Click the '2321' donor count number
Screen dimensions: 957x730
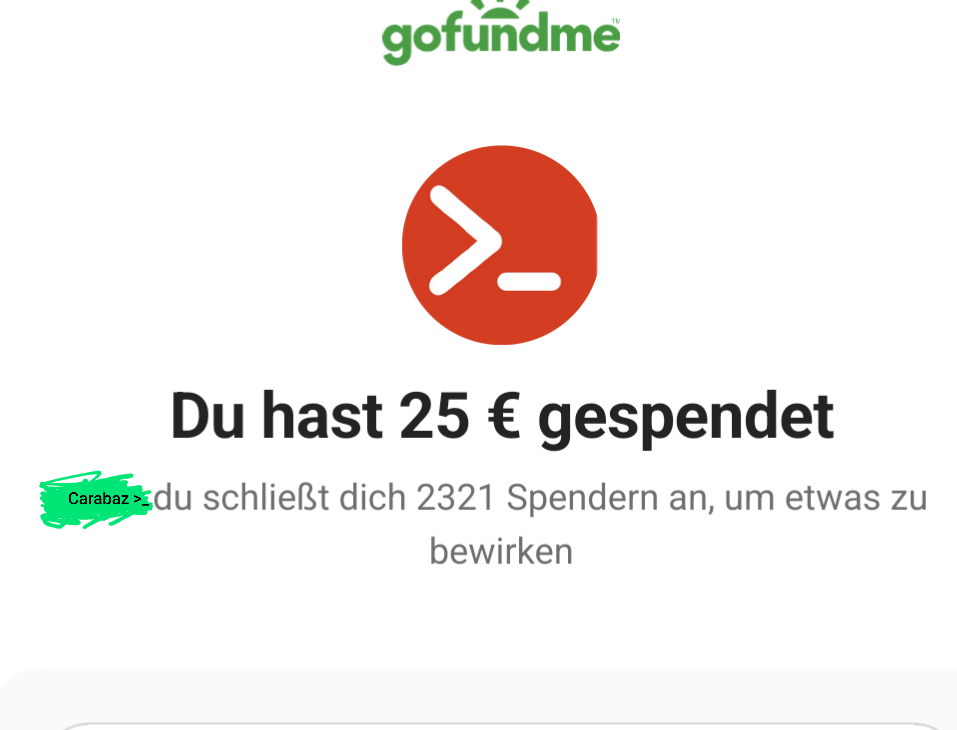[x=455, y=497]
